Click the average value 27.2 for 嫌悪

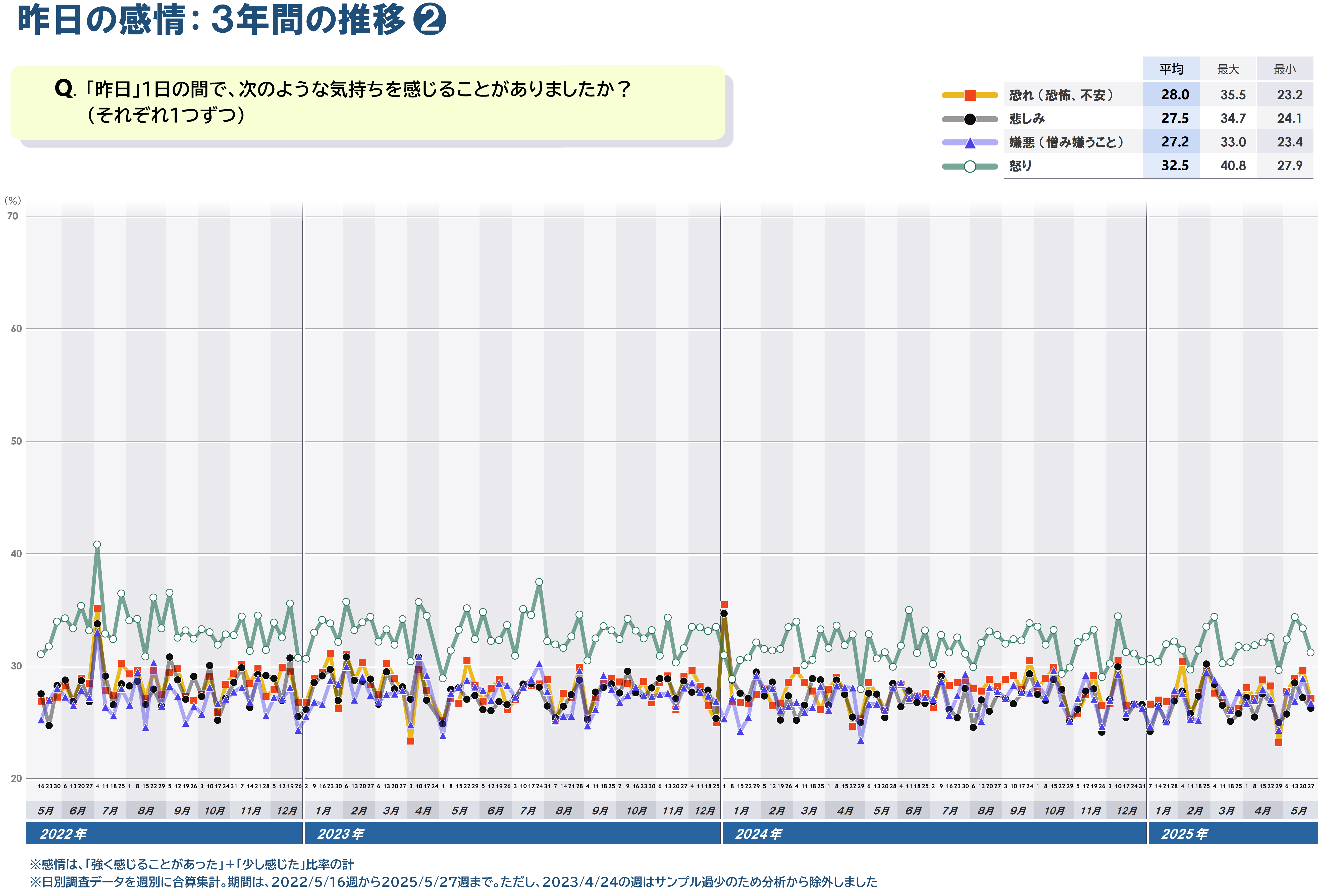pyautogui.click(x=1175, y=142)
